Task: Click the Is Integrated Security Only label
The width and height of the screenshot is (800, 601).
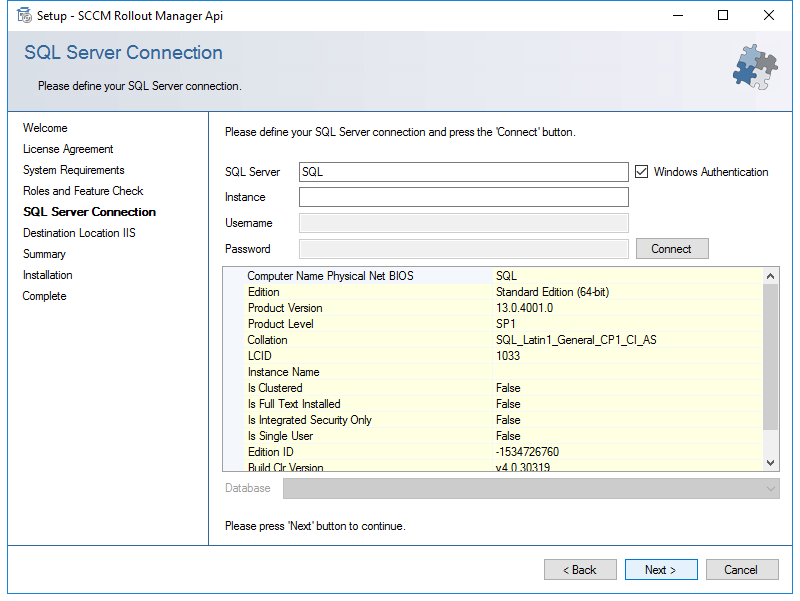Action: (x=310, y=420)
